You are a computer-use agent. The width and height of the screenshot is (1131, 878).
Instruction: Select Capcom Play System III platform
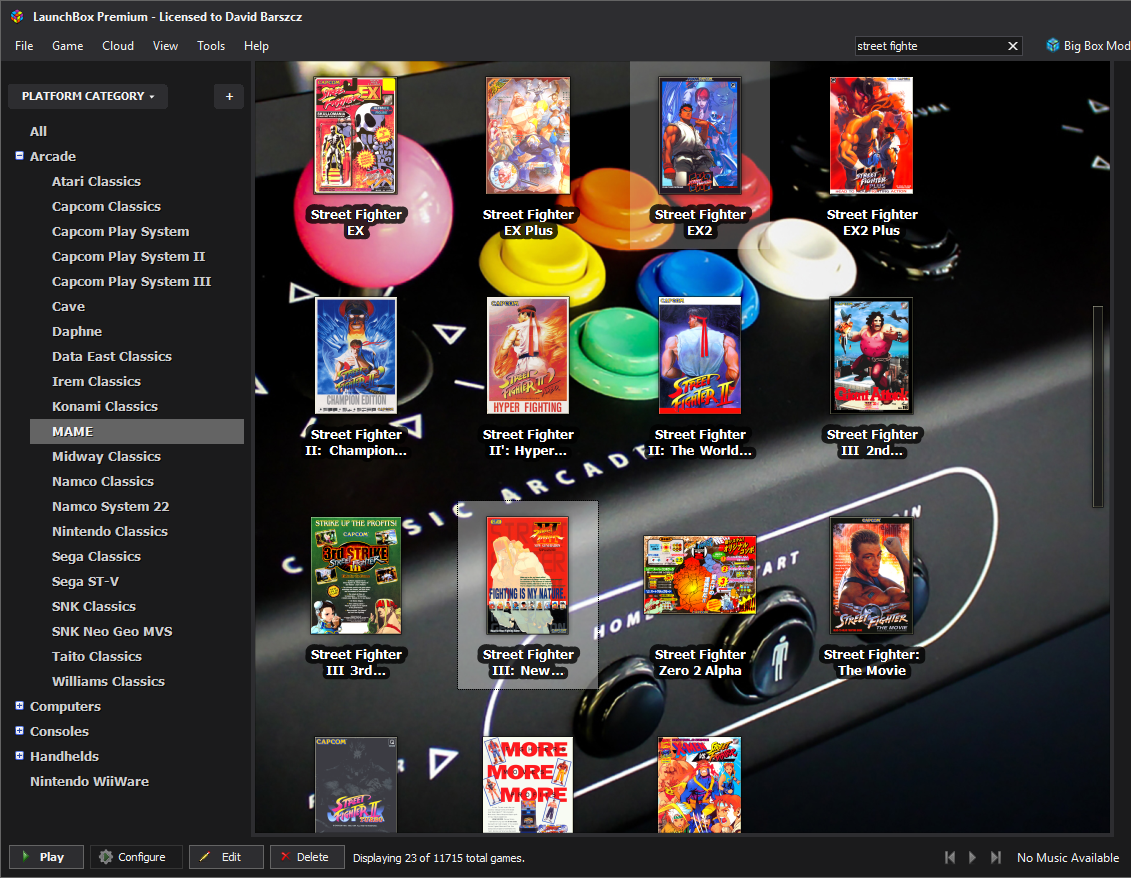(x=131, y=281)
